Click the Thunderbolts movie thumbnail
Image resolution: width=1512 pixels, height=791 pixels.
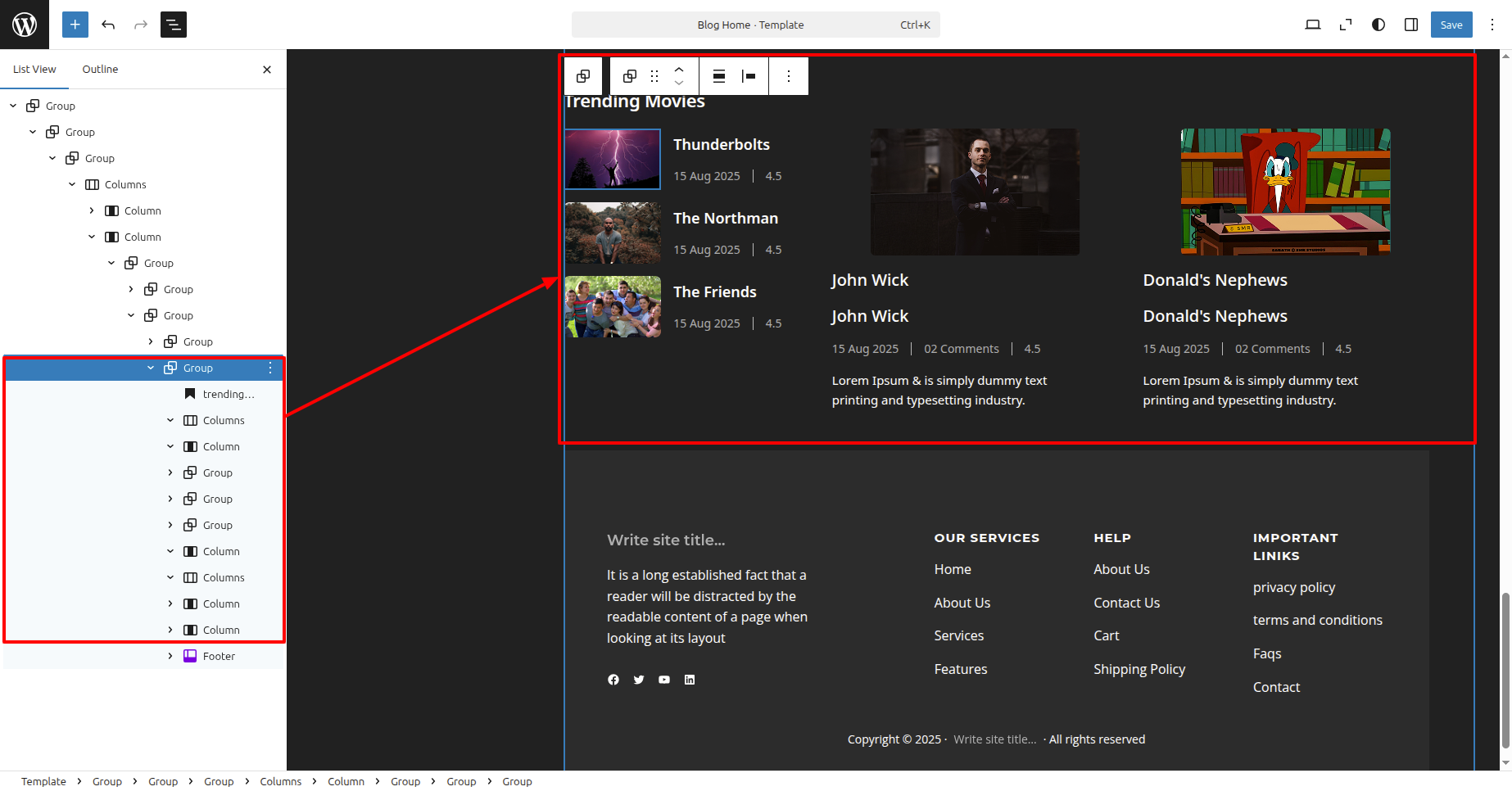[x=613, y=159]
